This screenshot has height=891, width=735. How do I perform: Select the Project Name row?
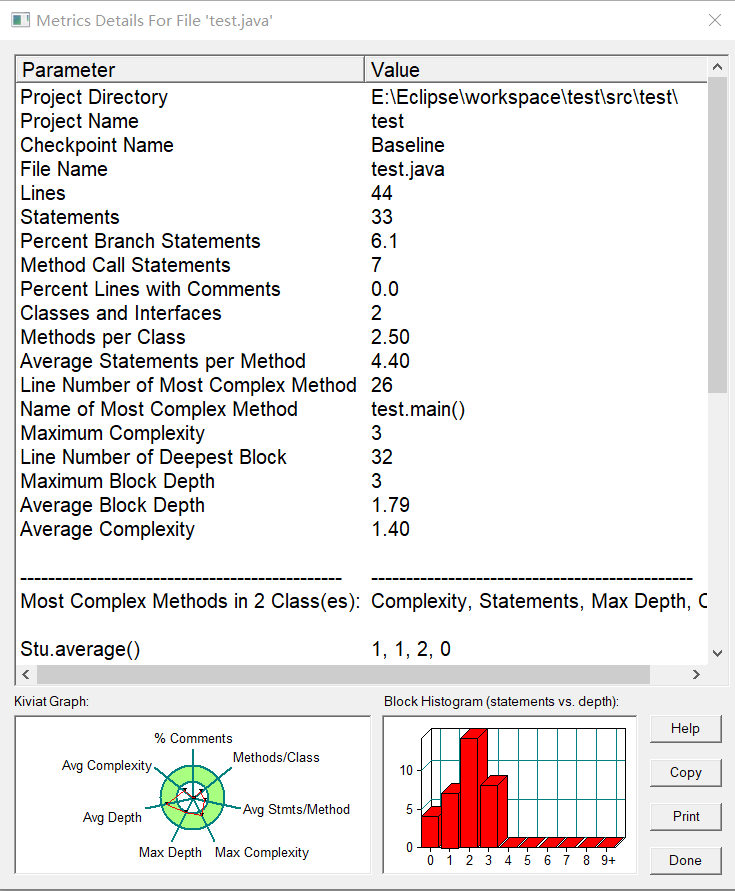click(362, 121)
